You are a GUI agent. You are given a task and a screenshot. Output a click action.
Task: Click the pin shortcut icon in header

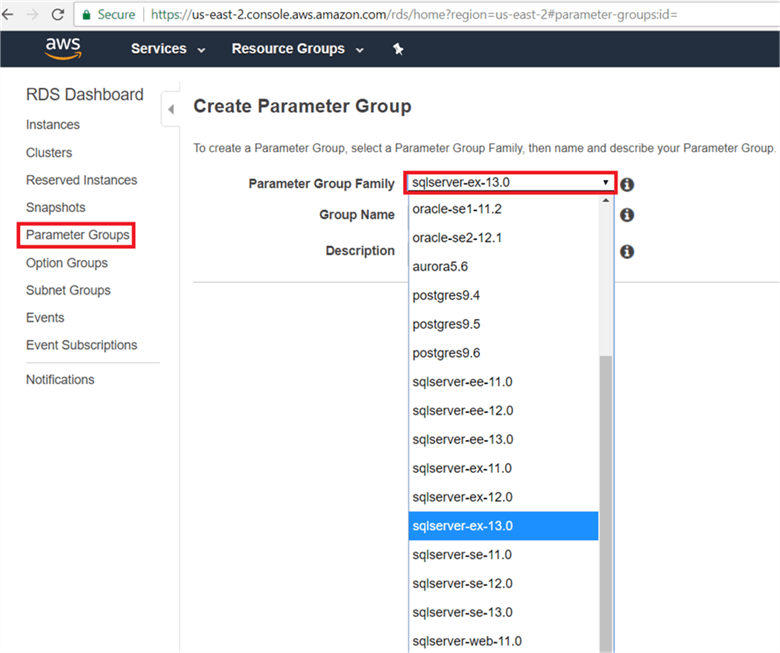[x=398, y=49]
